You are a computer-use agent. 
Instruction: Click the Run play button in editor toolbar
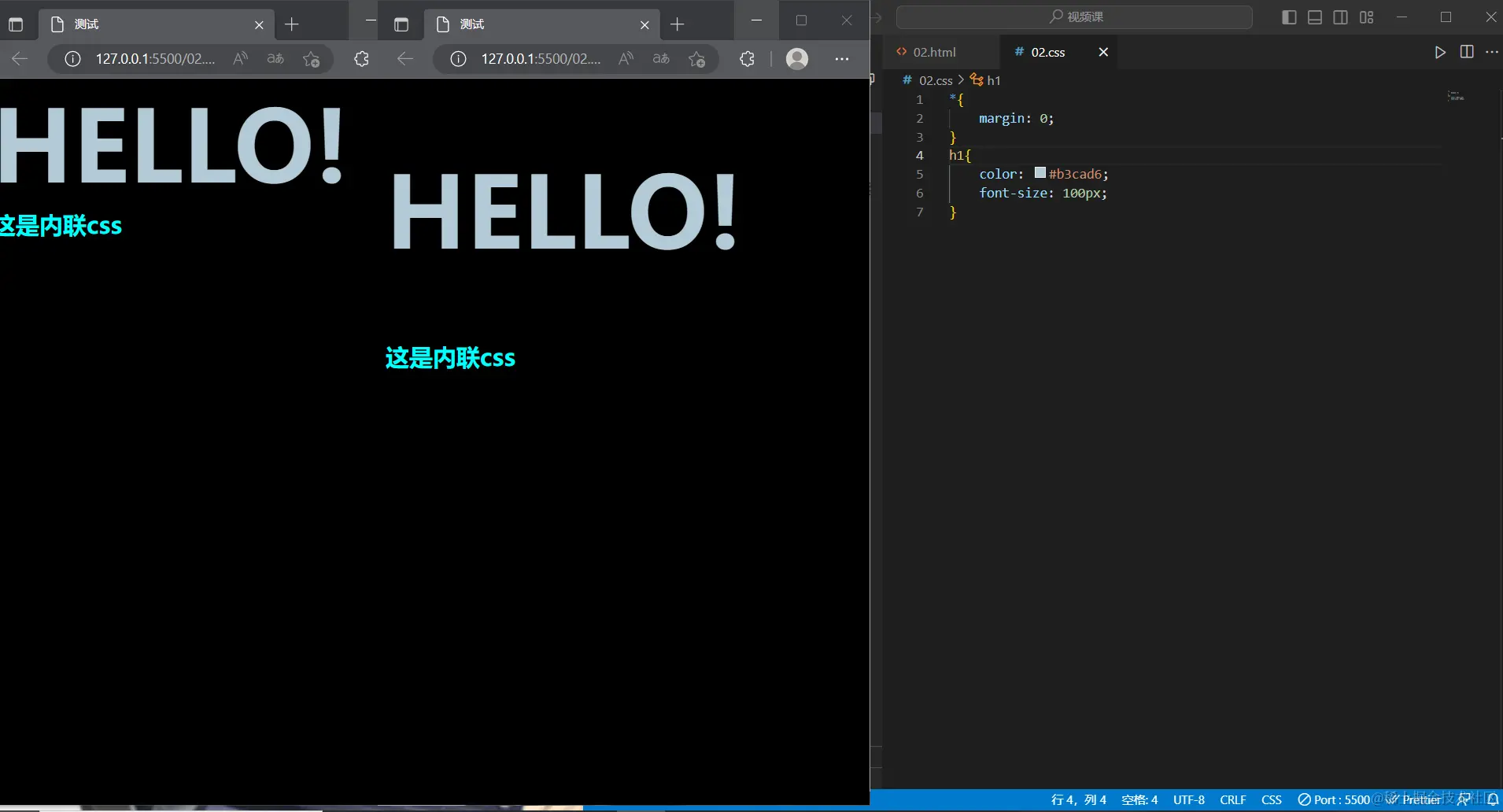pos(1439,52)
